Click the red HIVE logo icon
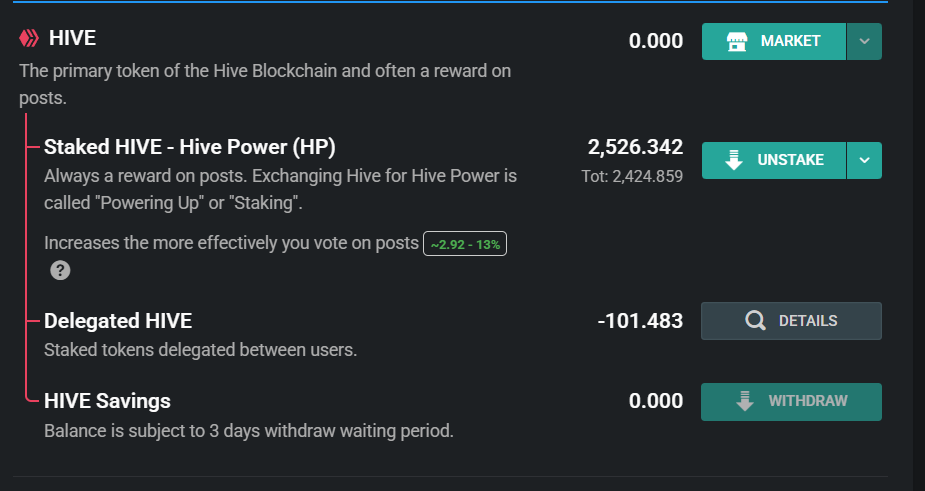 29,38
